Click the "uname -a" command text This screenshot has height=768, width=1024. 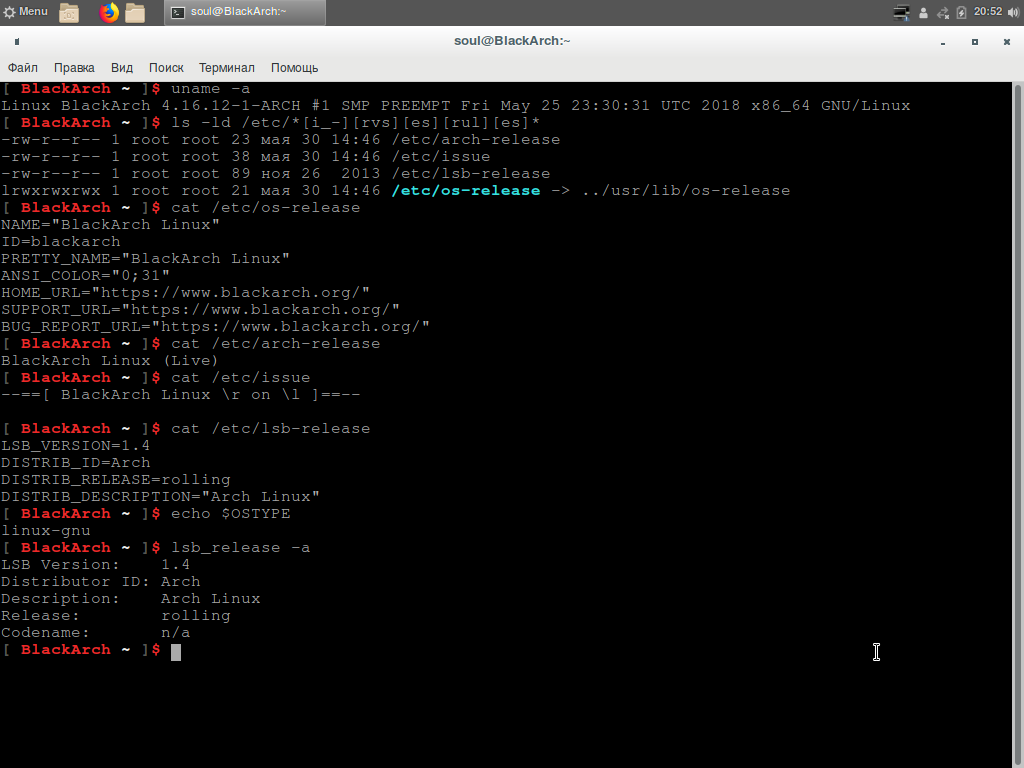click(x=210, y=89)
